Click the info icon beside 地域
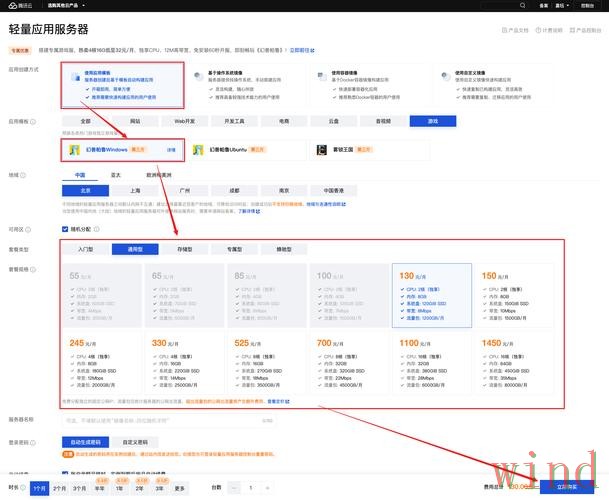 (23, 173)
